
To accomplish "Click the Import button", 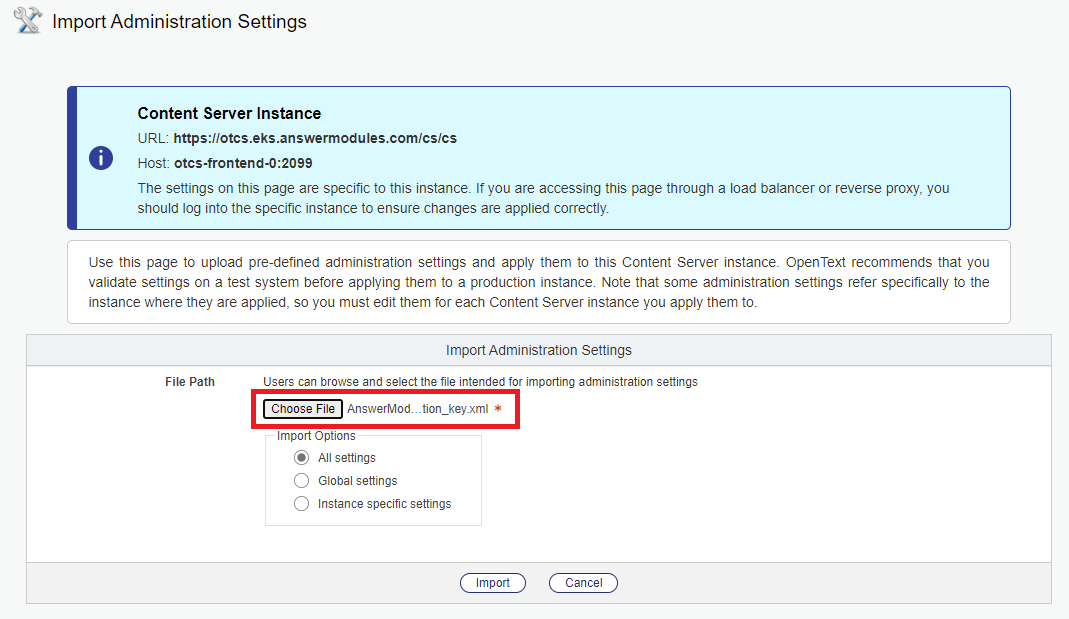I will (x=492, y=582).
